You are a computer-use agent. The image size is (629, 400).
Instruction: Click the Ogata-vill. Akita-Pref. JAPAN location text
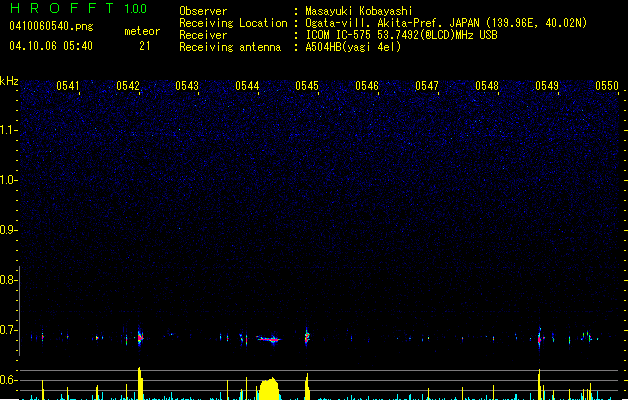(446, 23)
